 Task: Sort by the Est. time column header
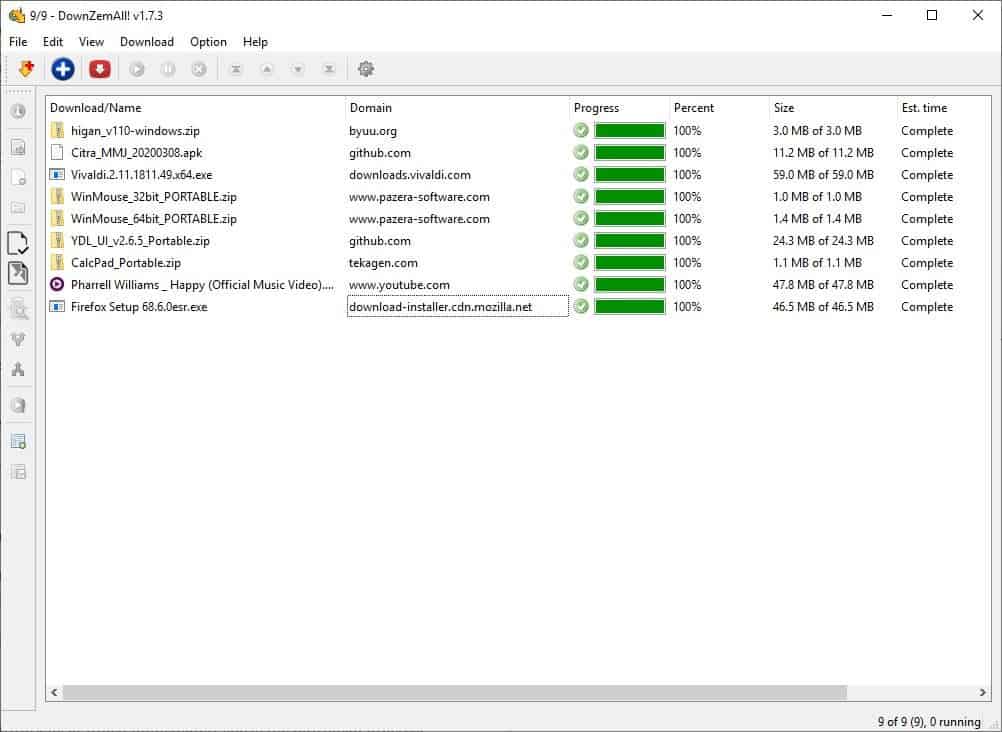[x=944, y=107]
